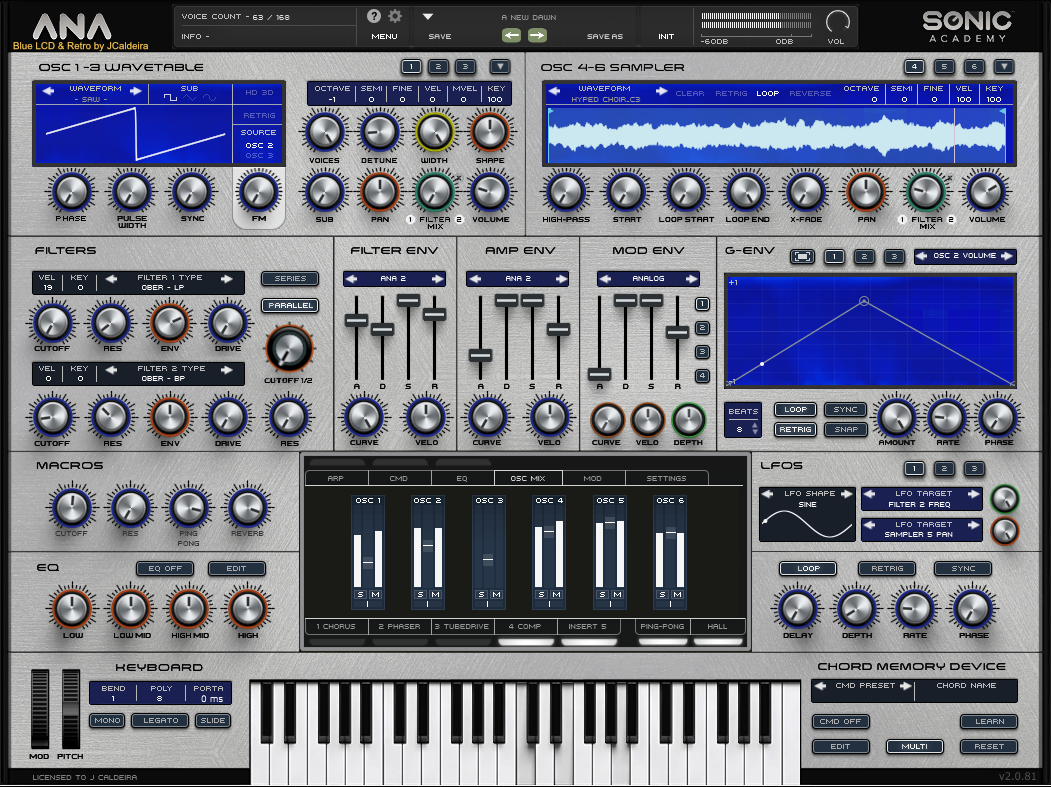Click the sampler High-Pass knob
Screen dimensions: 1051x787
coord(566,192)
